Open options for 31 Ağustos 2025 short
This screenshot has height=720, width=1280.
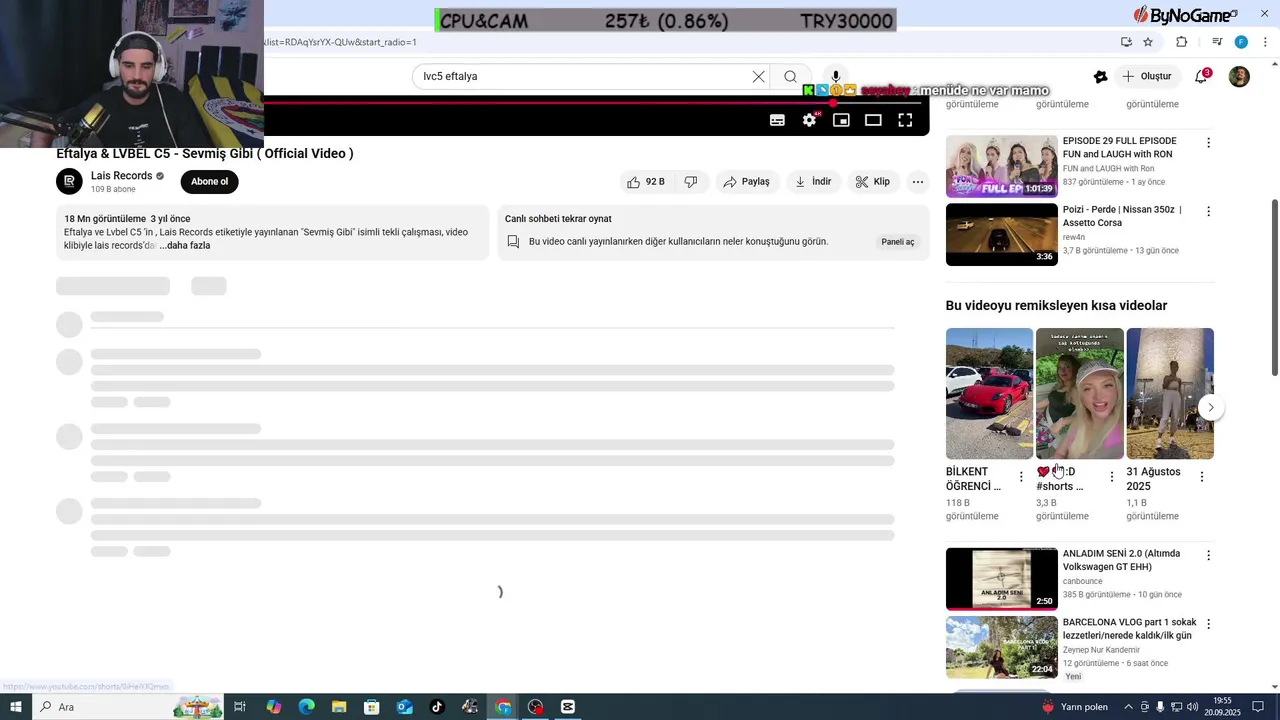point(1201,477)
